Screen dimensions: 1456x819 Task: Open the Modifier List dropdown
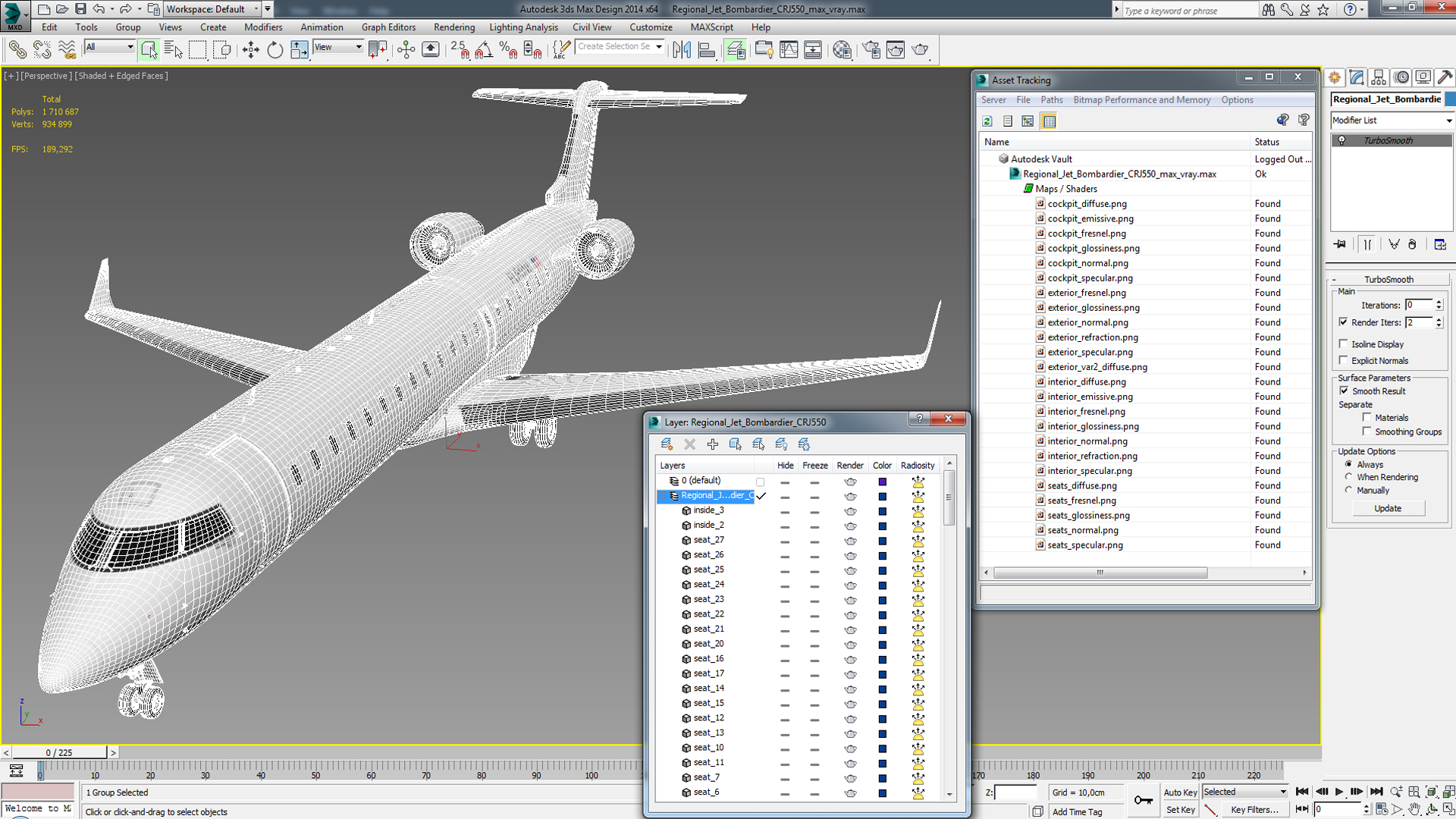tap(1392, 121)
